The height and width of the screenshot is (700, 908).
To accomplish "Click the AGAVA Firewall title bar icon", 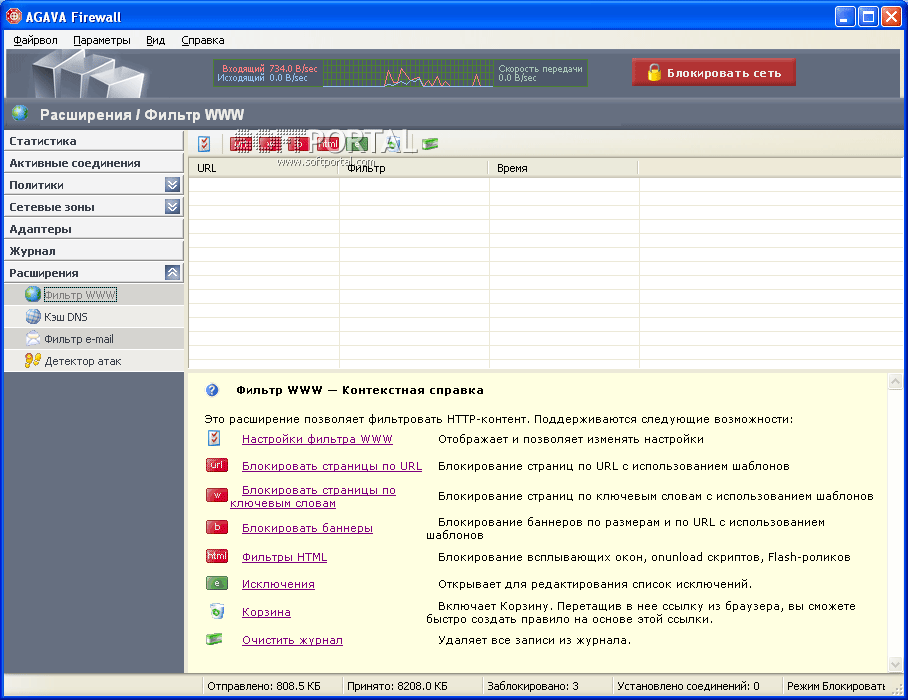I will [13, 16].
